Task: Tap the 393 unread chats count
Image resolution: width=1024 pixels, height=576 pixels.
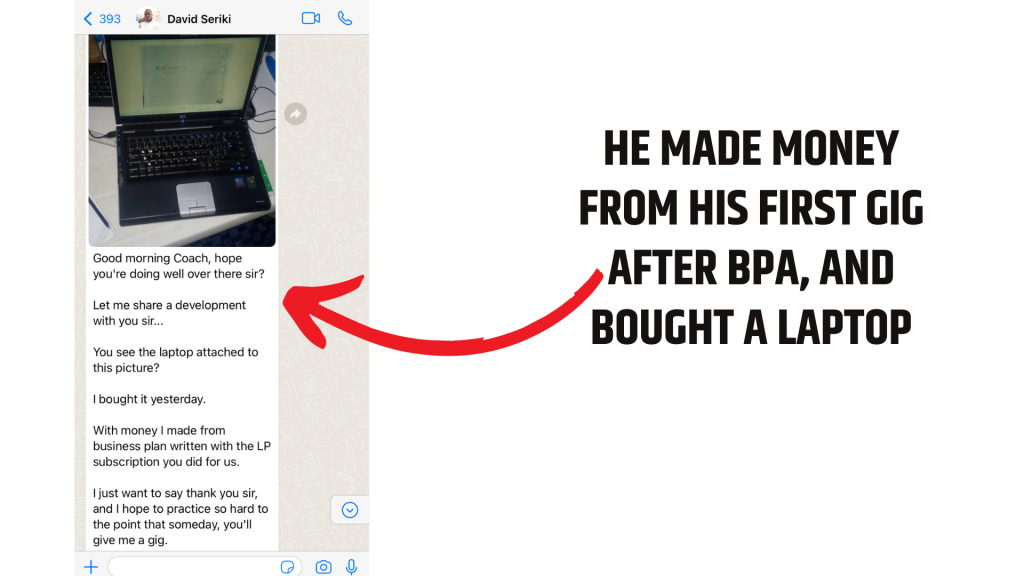Action: (x=110, y=19)
